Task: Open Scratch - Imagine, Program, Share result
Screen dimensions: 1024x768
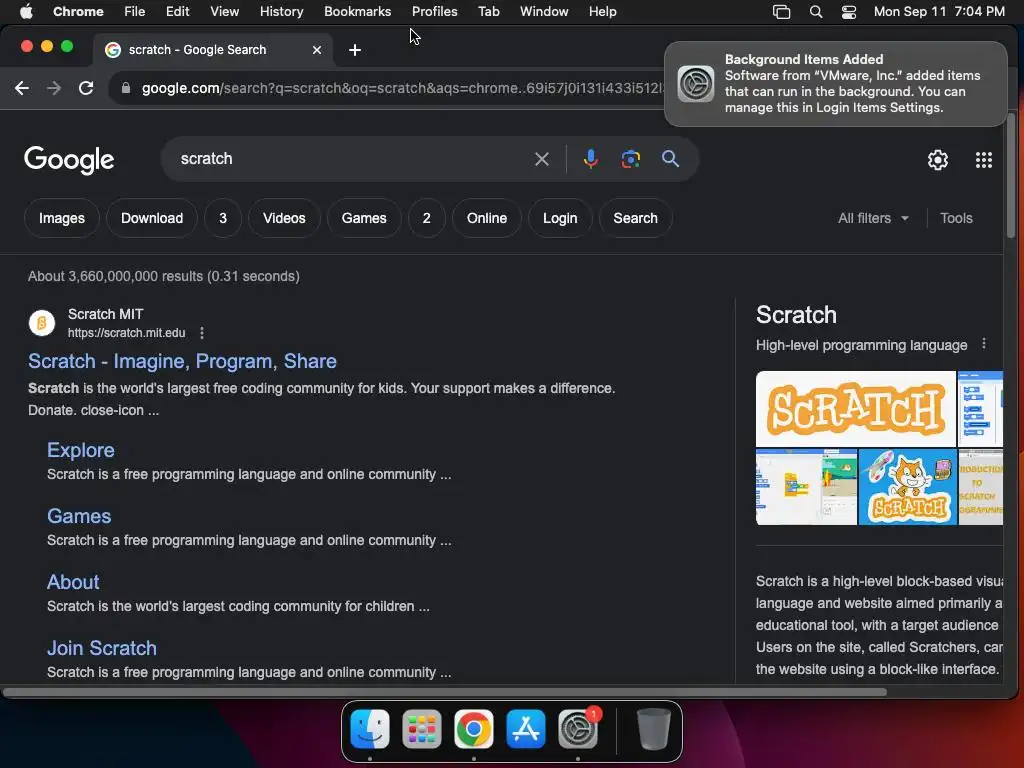Action: tap(182, 361)
